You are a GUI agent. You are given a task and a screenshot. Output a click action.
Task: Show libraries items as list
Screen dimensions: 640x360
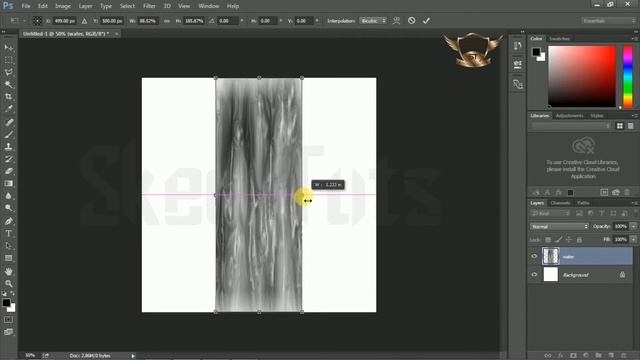coord(631,126)
